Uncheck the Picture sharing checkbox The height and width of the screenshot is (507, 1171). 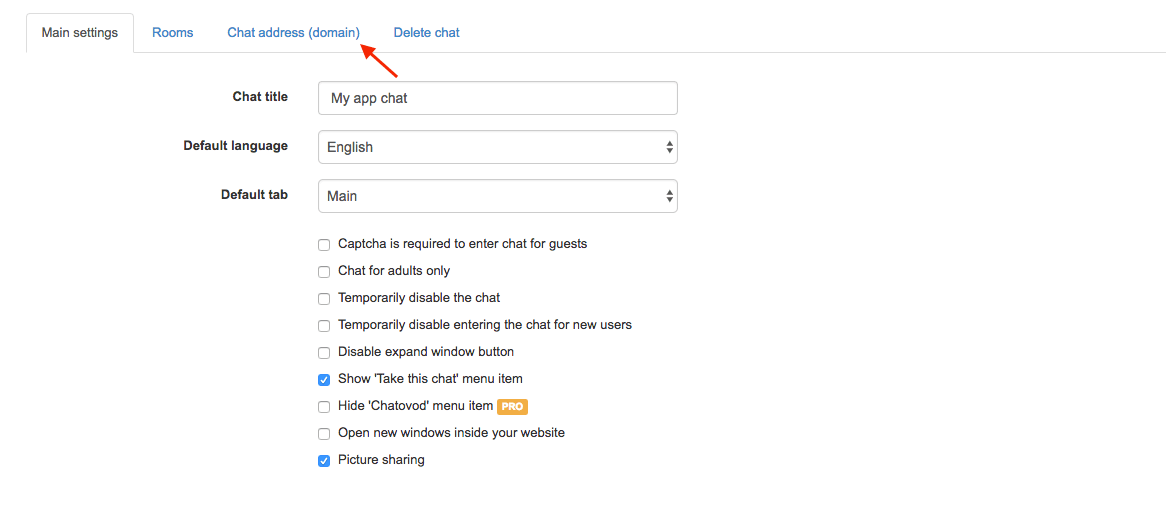click(324, 461)
